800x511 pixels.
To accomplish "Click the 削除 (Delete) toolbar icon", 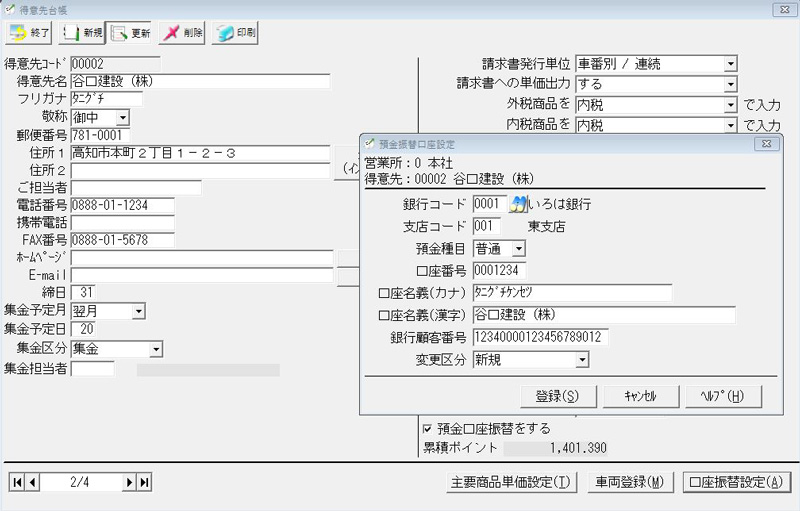I will 182,33.
